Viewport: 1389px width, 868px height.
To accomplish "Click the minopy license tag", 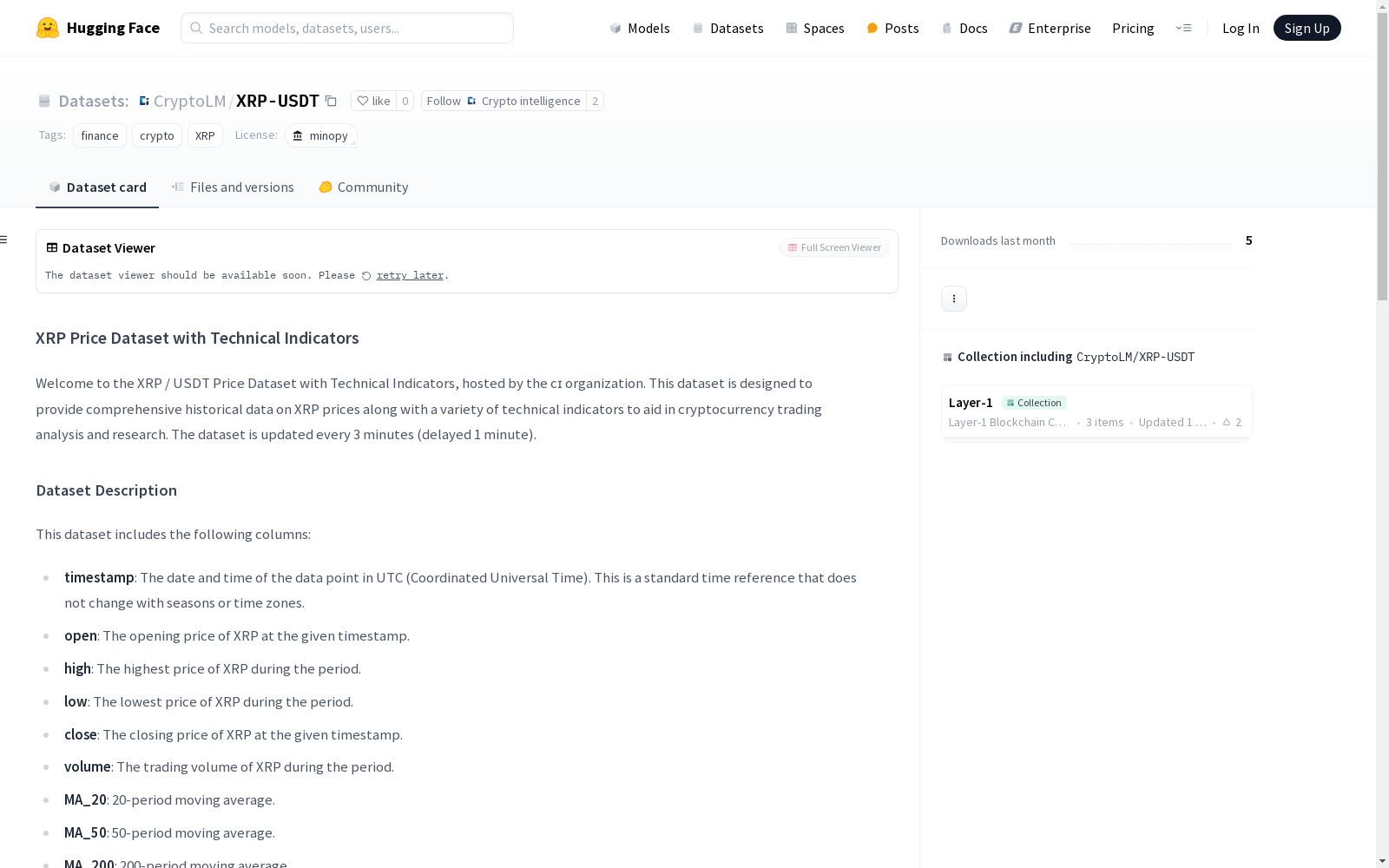I will (320, 135).
